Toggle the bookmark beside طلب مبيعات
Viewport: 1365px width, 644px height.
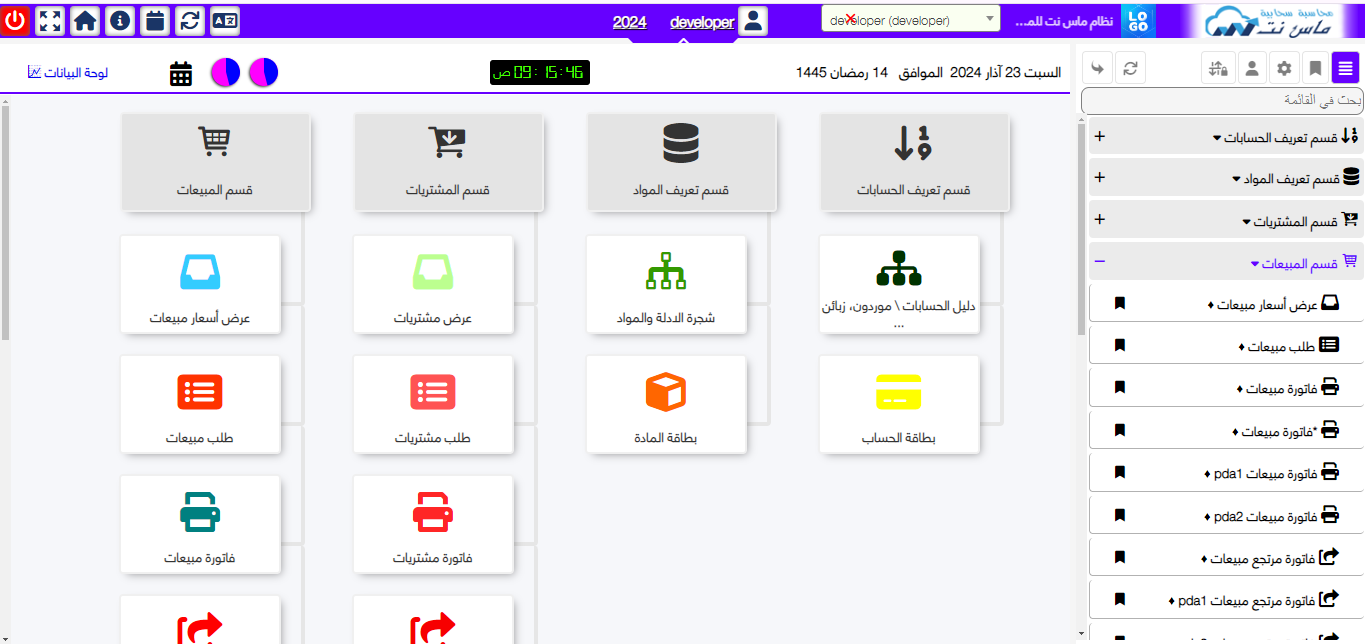pos(1120,344)
